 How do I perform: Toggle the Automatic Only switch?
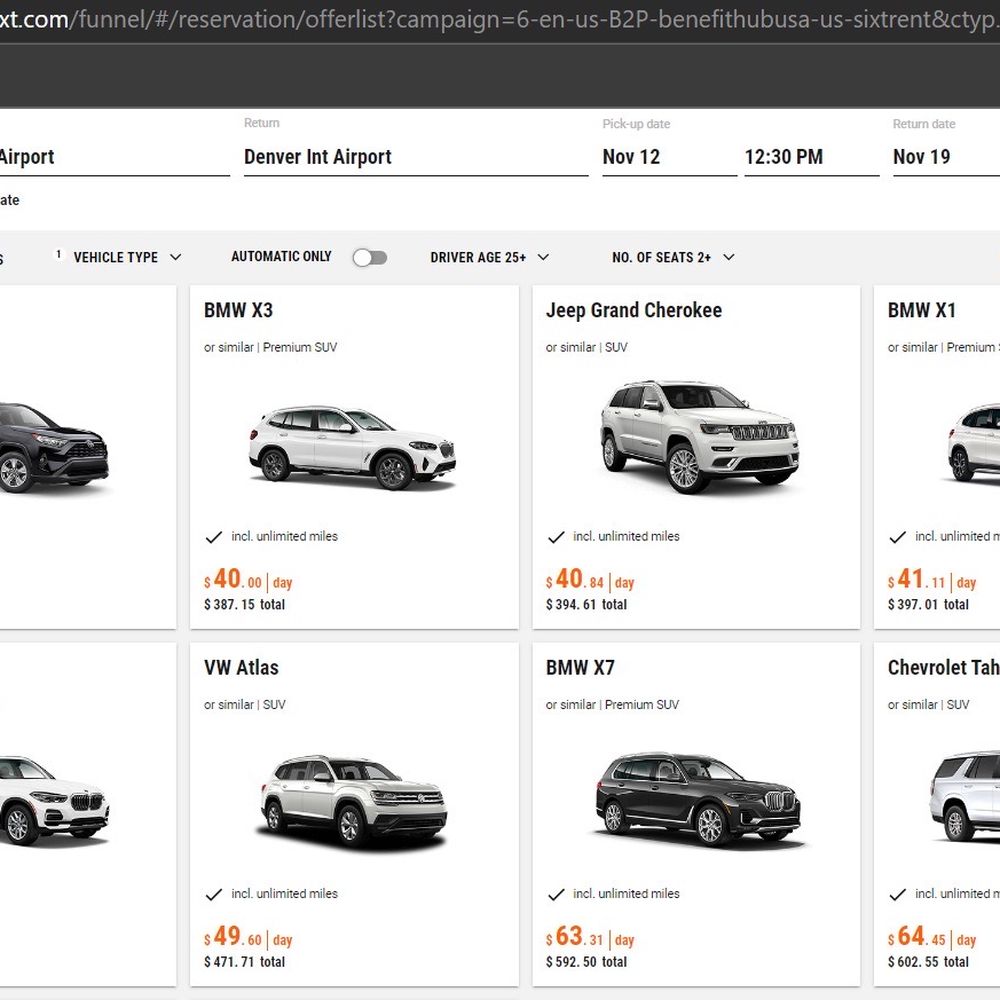pyautogui.click(x=370, y=258)
